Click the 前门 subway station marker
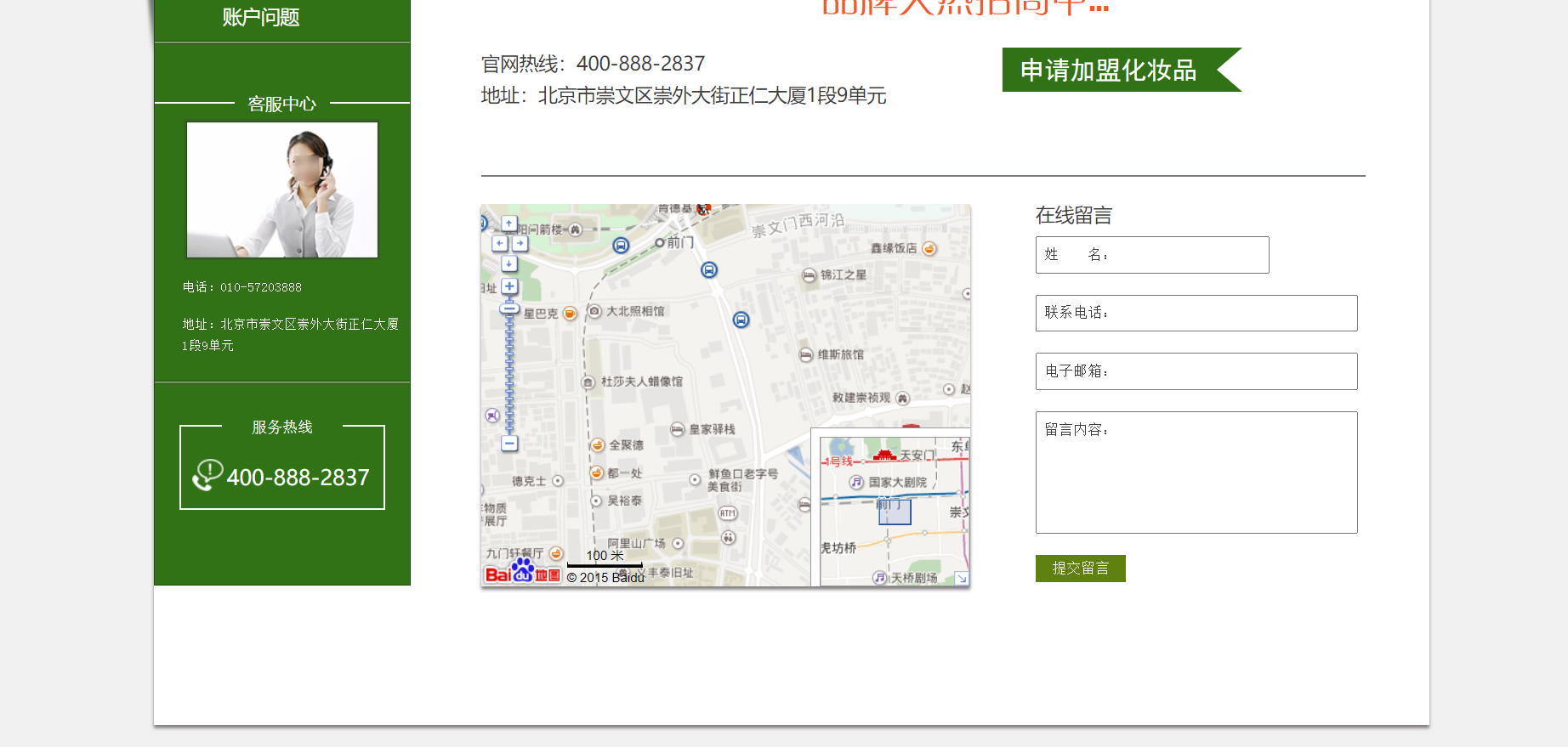The height and width of the screenshot is (747, 1568). click(x=659, y=243)
